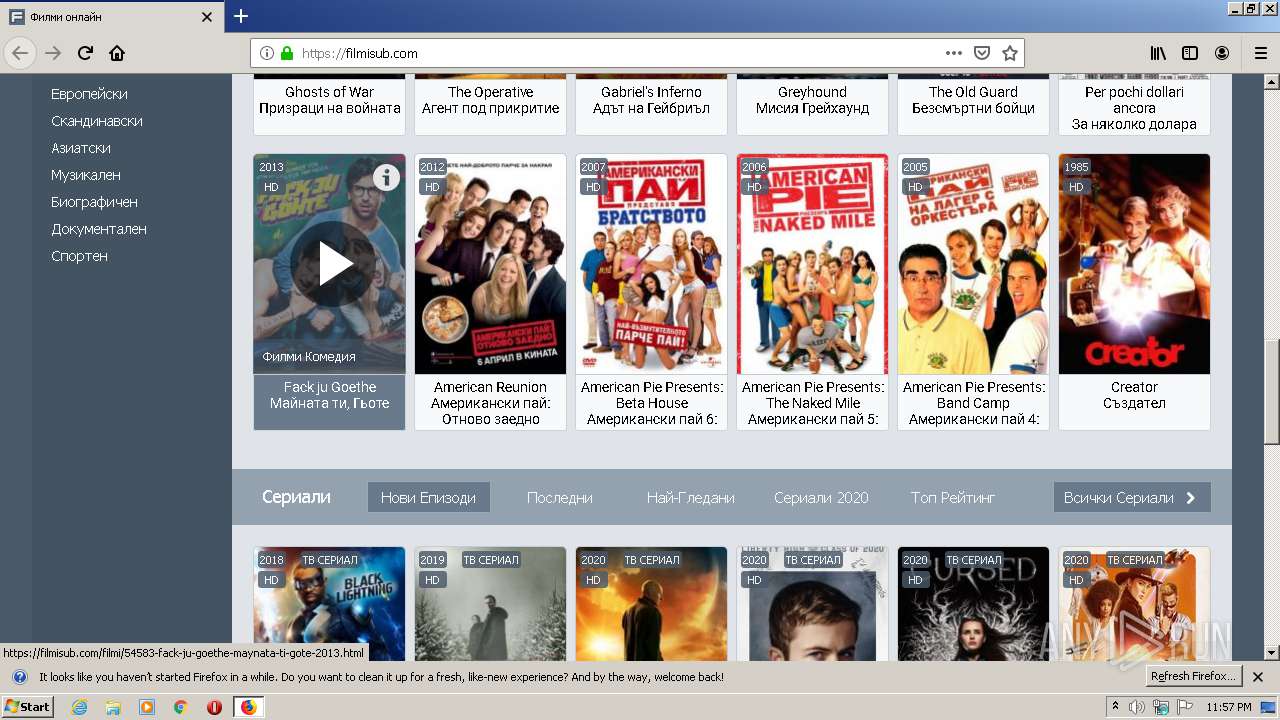Filter by Скандинавски genre in the sidebar
The height and width of the screenshot is (720, 1280).
(97, 121)
